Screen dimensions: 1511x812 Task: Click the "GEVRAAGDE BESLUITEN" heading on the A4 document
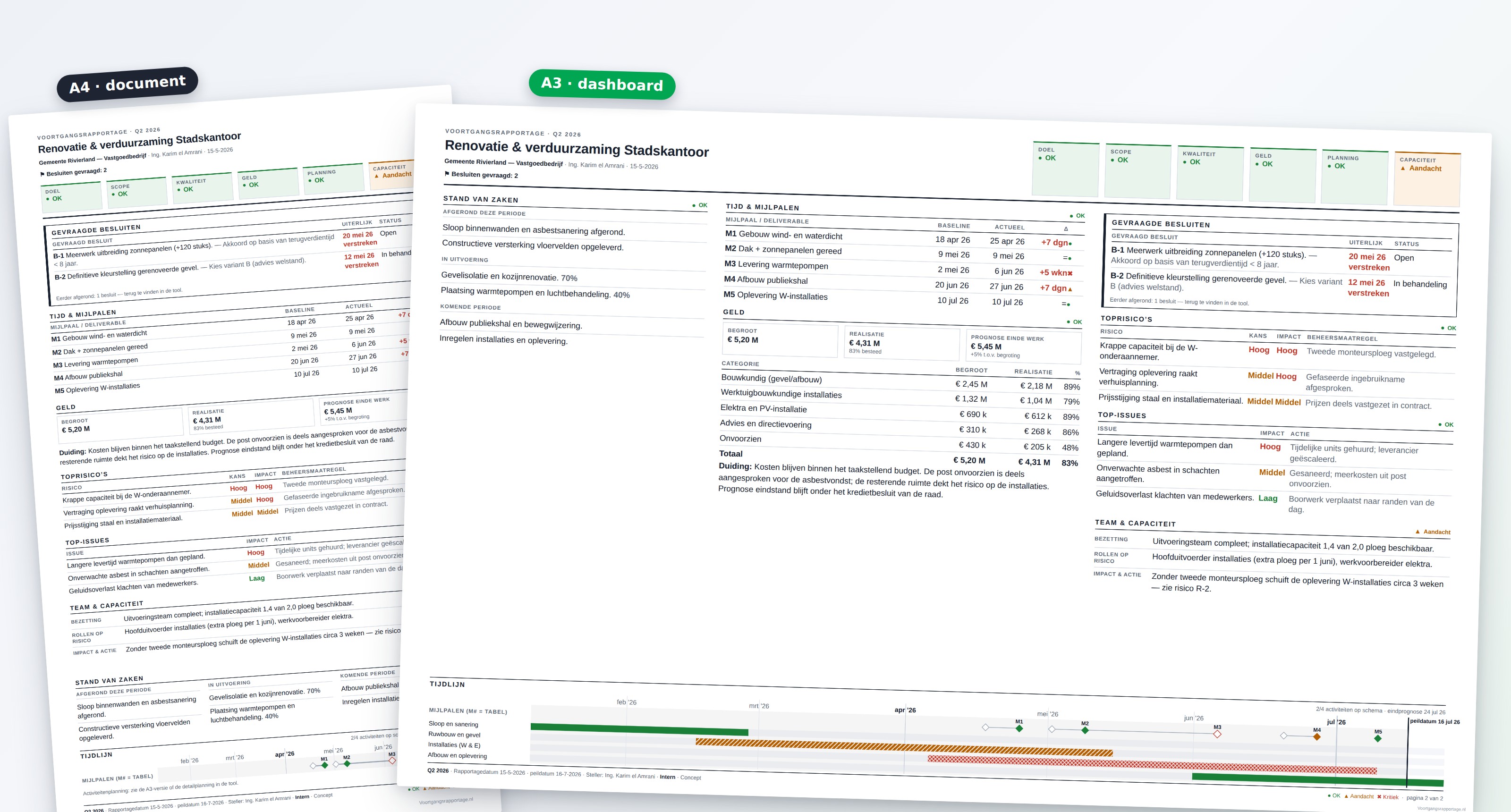[x=96, y=230]
